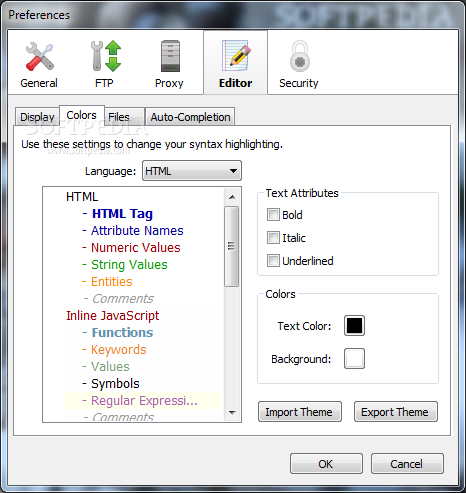
Task: Select the Inline JavaScript heading
Action: [113, 316]
